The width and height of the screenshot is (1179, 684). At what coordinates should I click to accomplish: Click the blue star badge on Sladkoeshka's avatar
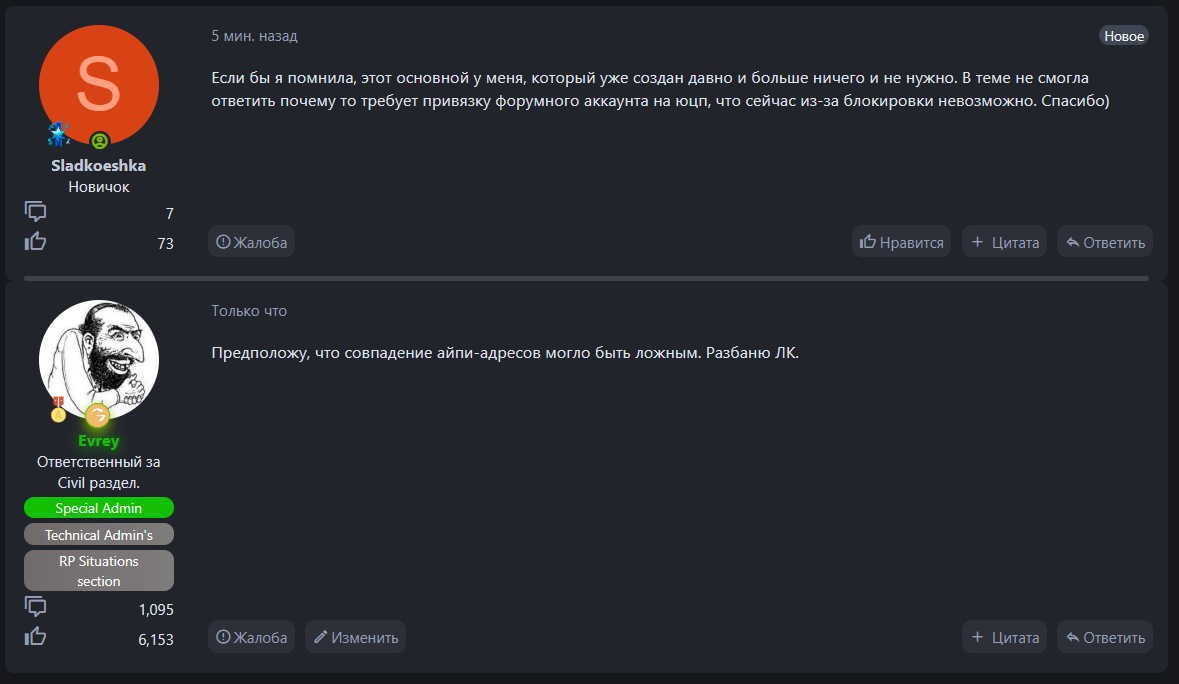[60, 134]
